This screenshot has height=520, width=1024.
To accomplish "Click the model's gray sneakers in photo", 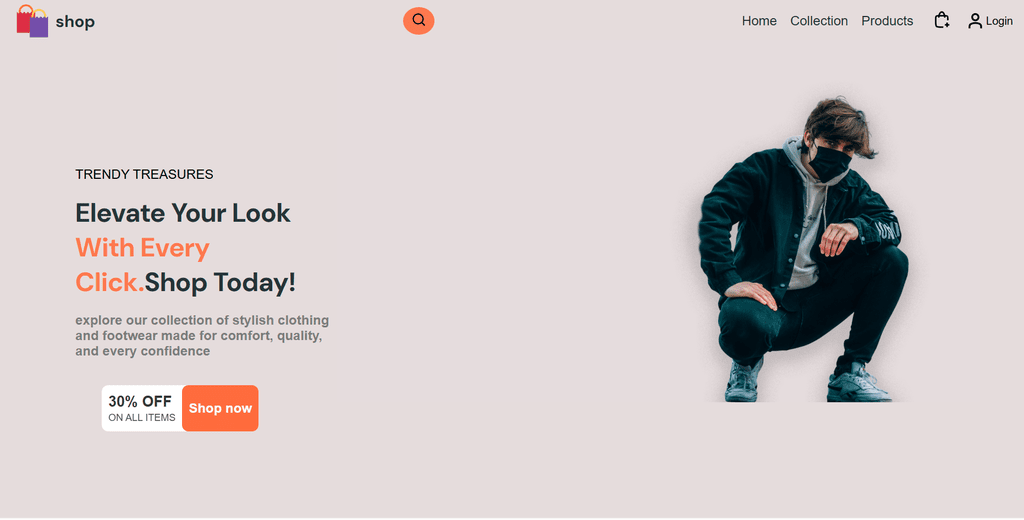I will [808, 382].
